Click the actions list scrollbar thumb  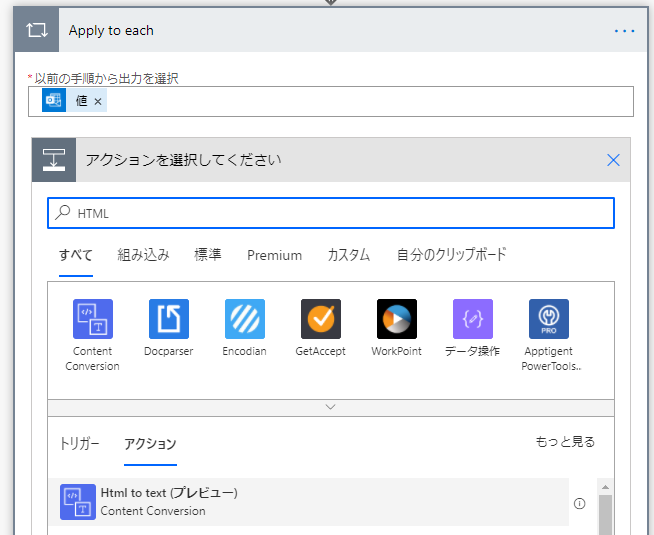tap(605, 515)
